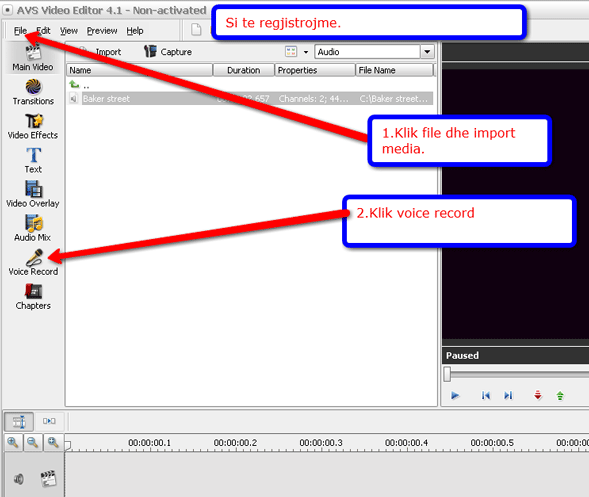
Task: Jump to next frame in preview
Action: coord(508,395)
